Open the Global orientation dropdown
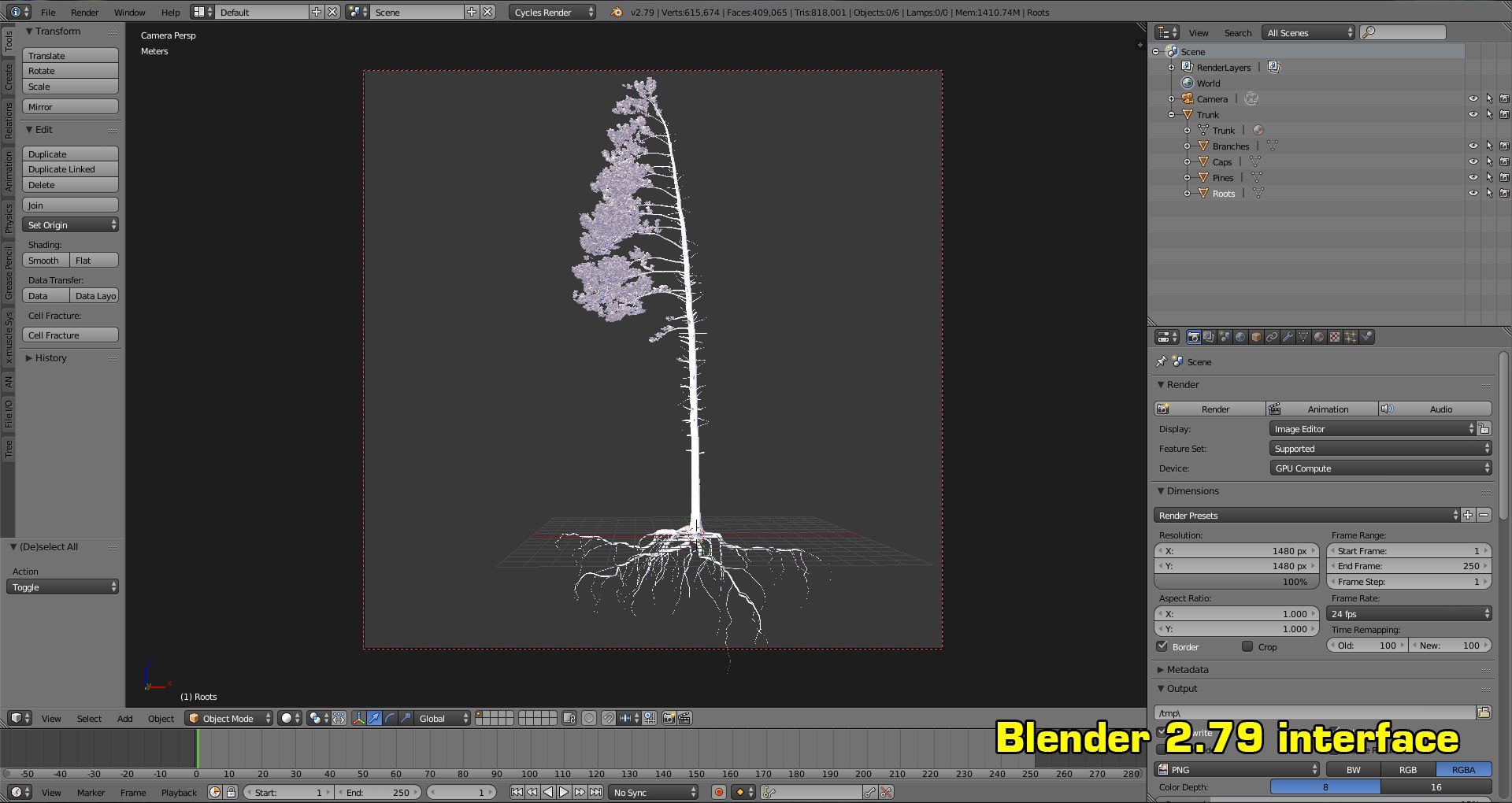1512x803 pixels. tap(443, 718)
